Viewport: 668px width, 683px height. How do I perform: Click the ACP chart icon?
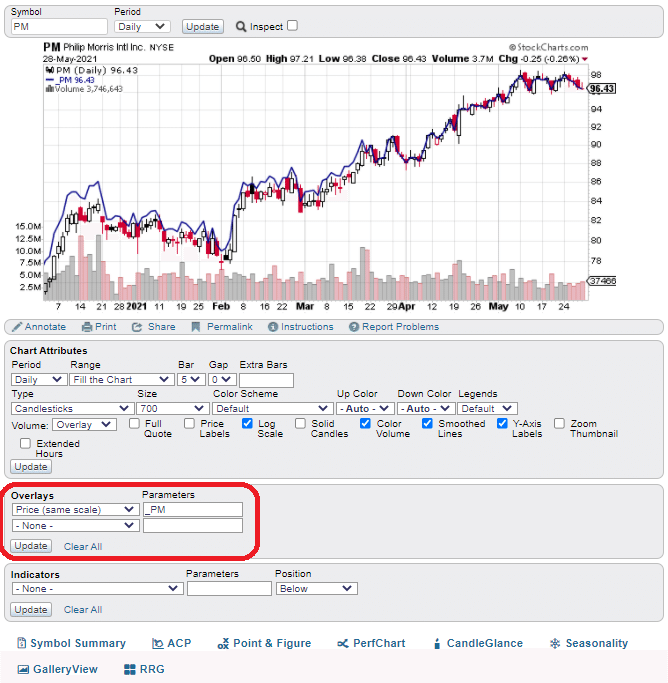click(158, 643)
